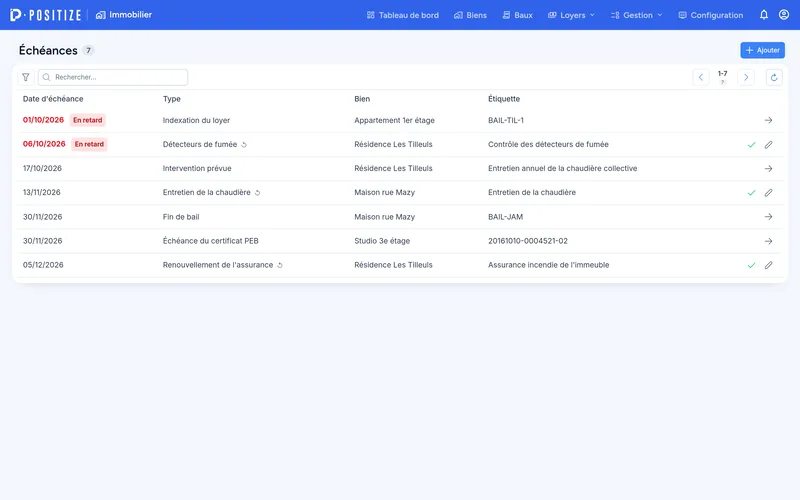Image resolution: width=800 pixels, height=500 pixels.
Task: Mark Renouvellement de l'assurance as done
Action: pos(752,265)
